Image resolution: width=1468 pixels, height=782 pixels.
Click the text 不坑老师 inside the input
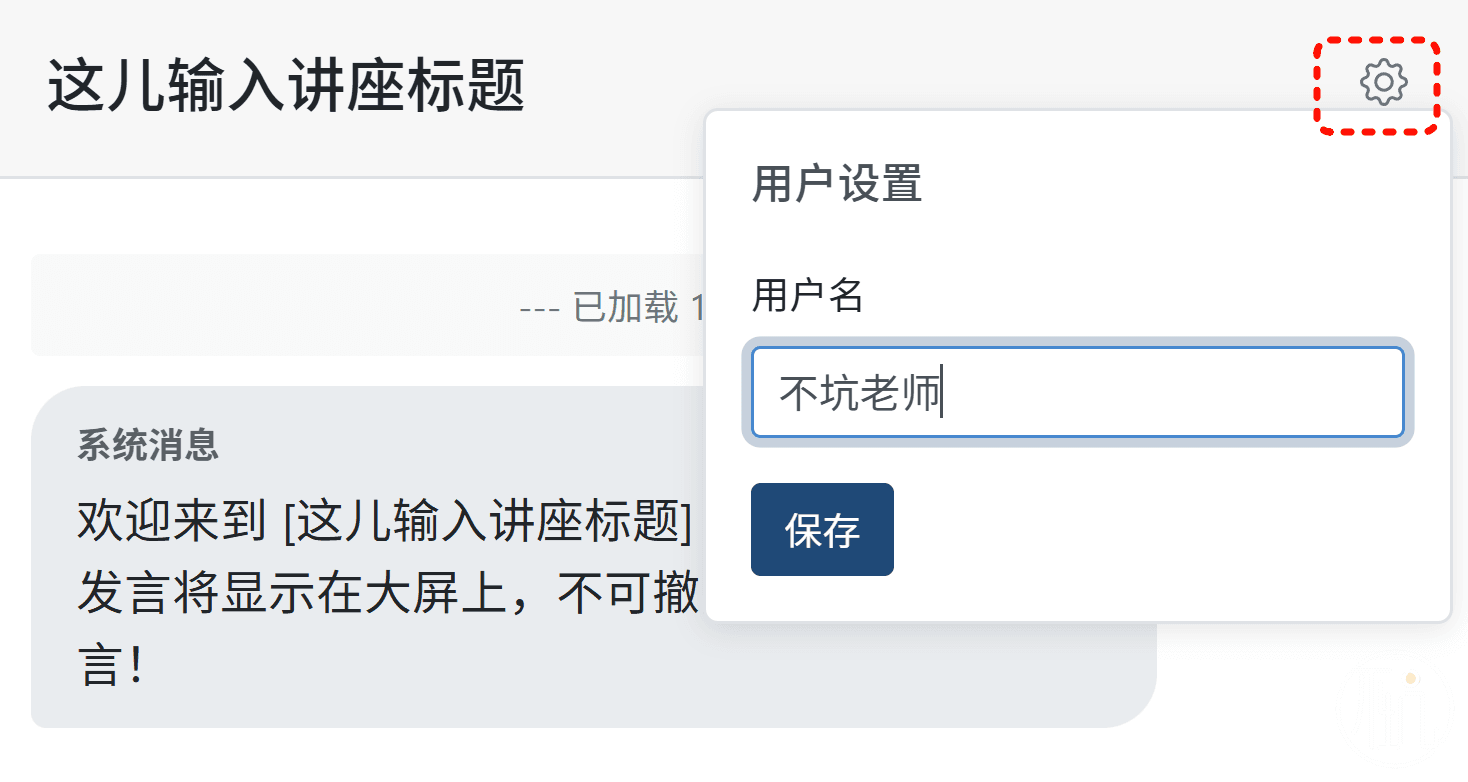click(859, 393)
